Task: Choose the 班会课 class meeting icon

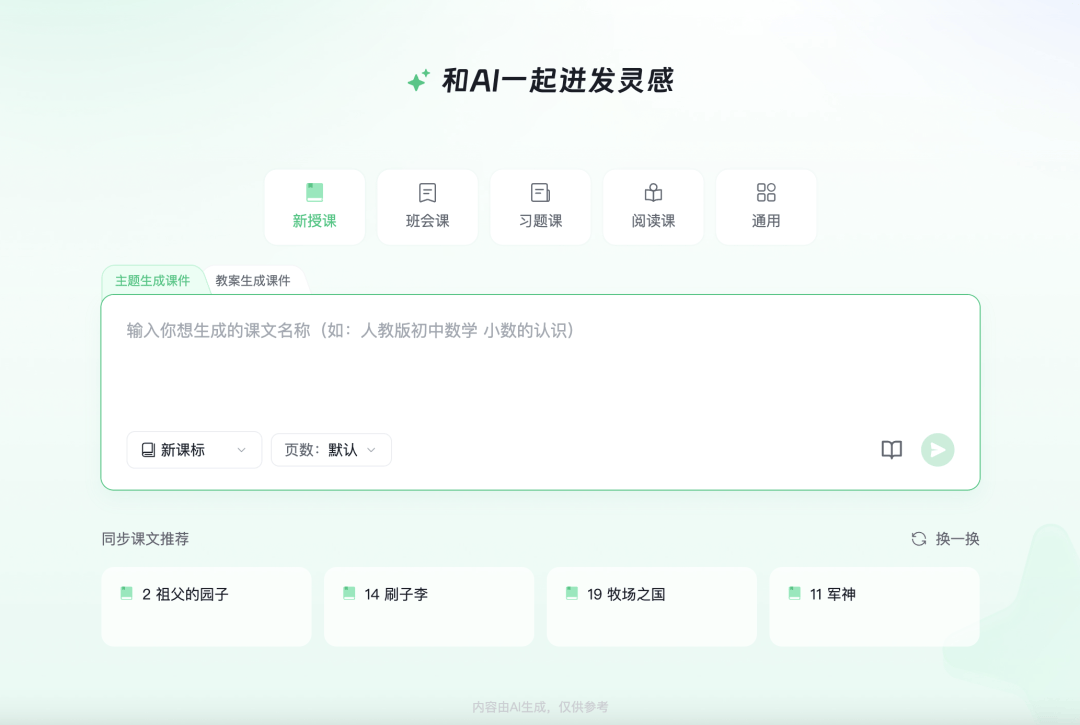Action: click(x=427, y=193)
